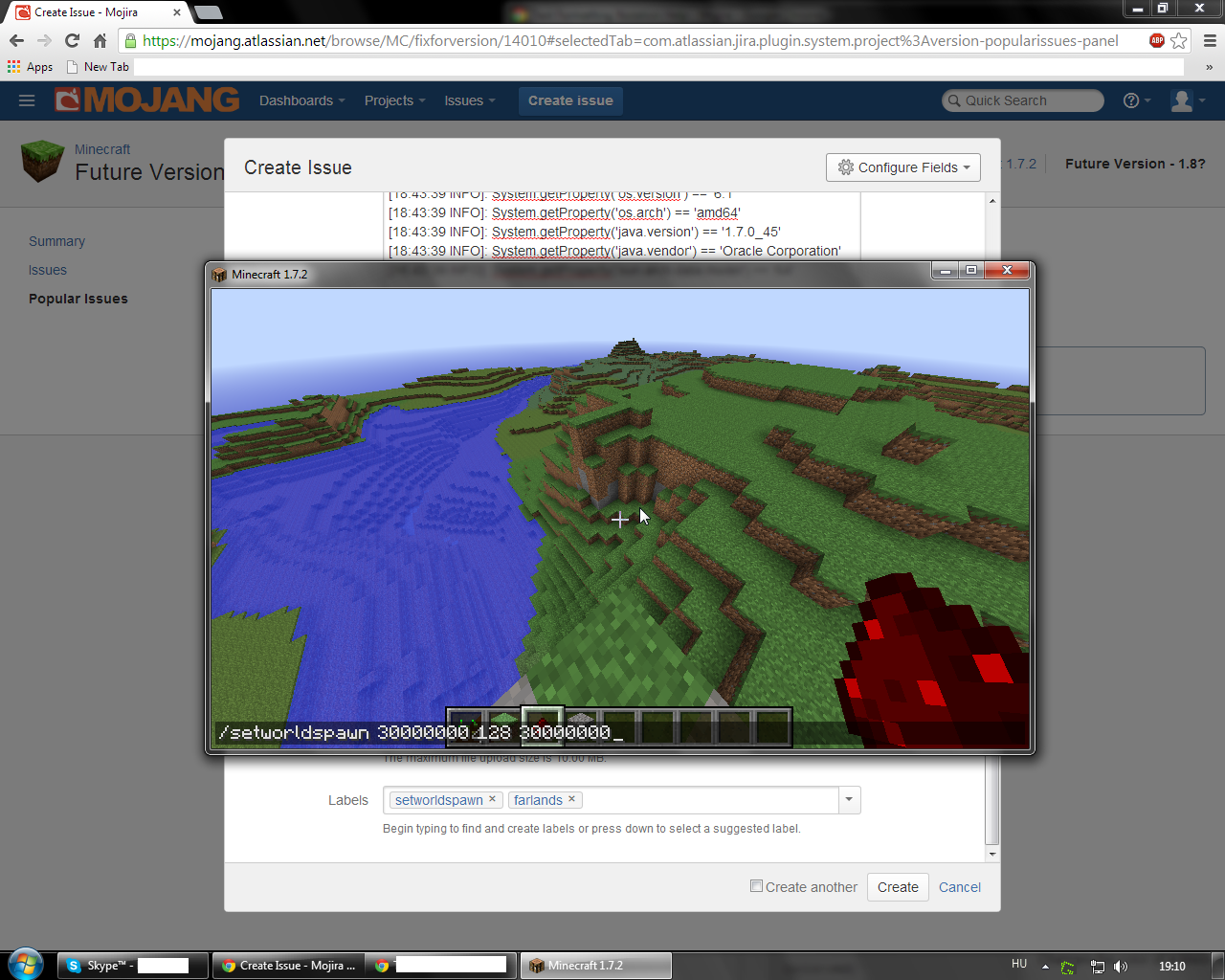
Task: Go back with the Chrome back arrow
Action: click(16, 41)
